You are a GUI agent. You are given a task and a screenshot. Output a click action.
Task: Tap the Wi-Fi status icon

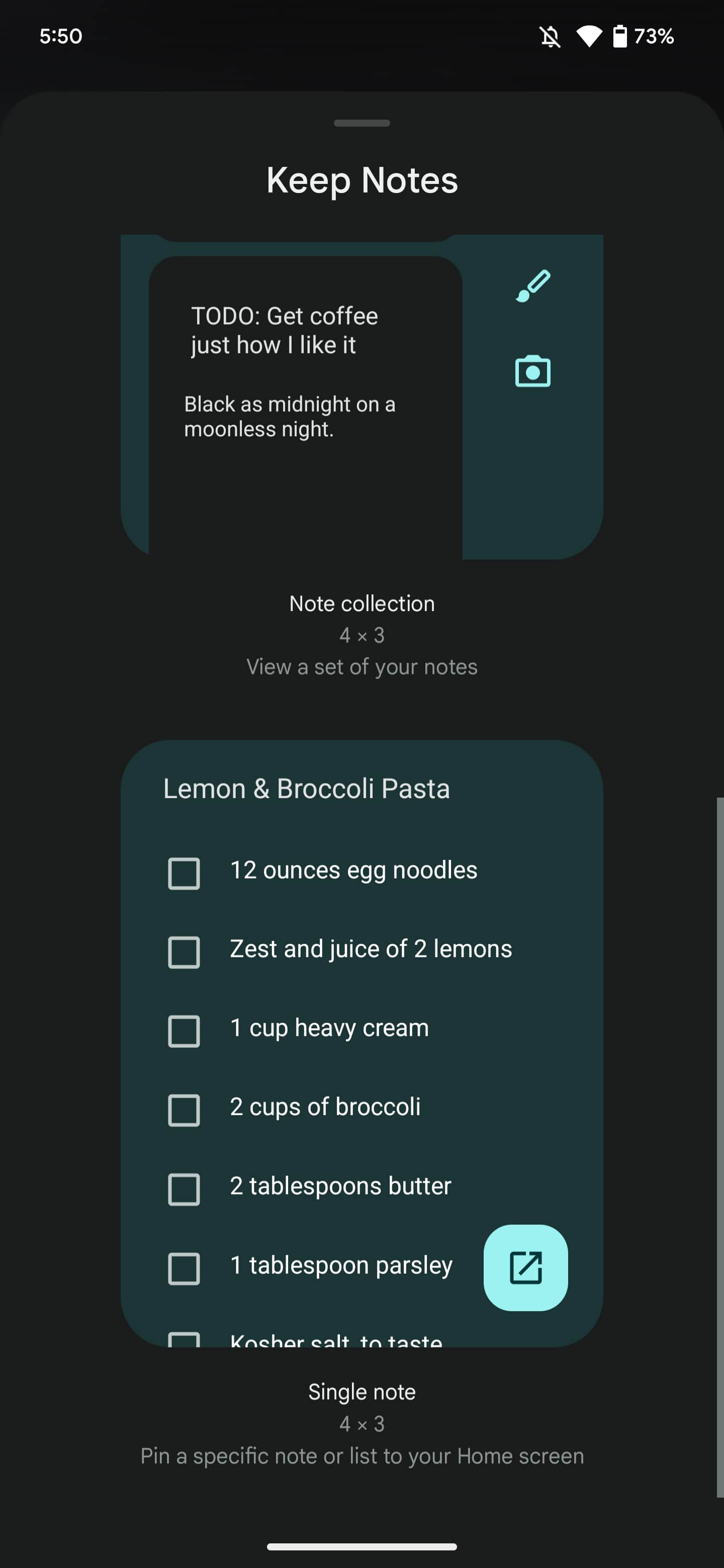point(588,37)
